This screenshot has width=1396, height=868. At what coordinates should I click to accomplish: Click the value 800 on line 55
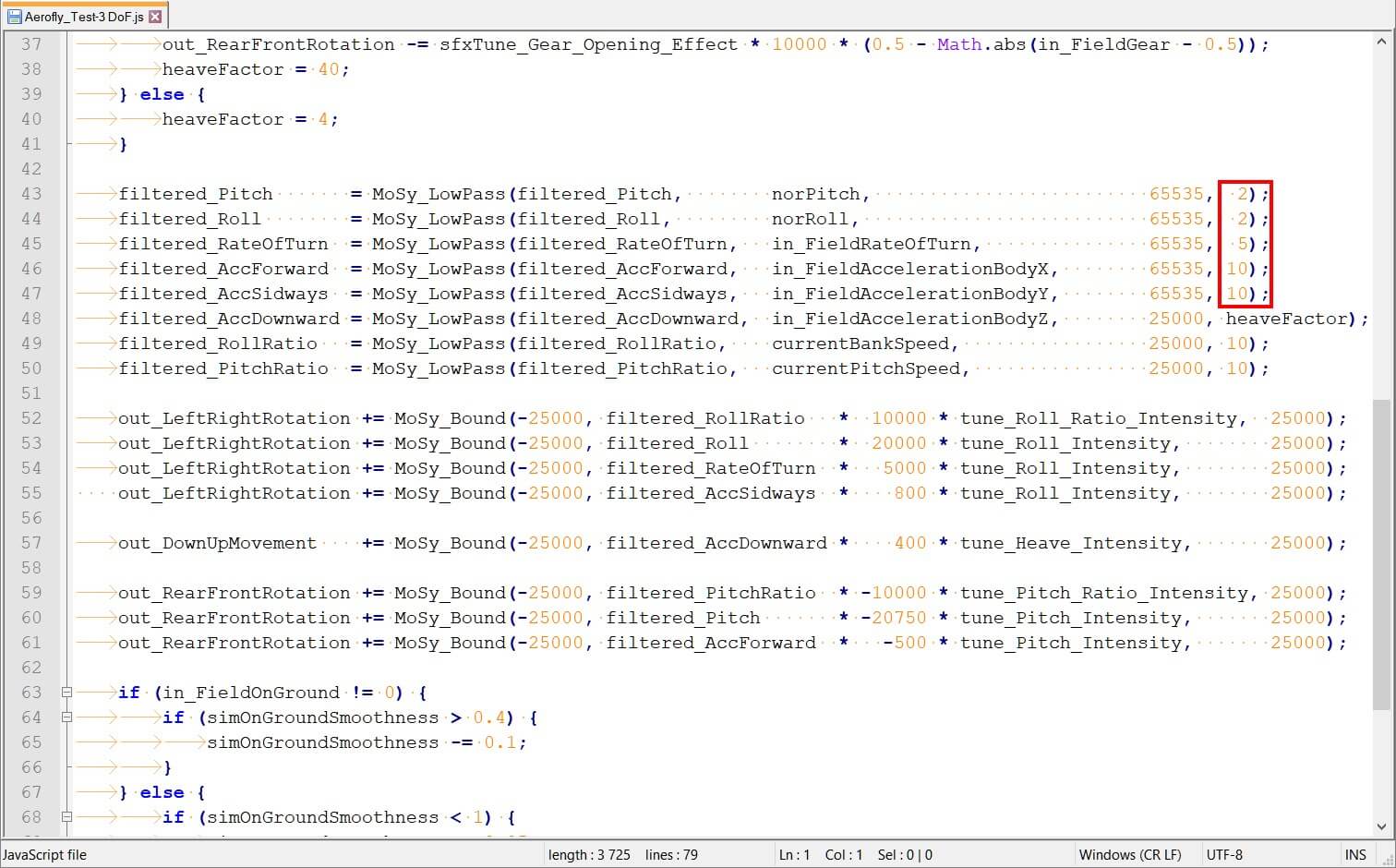click(x=910, y=493)
